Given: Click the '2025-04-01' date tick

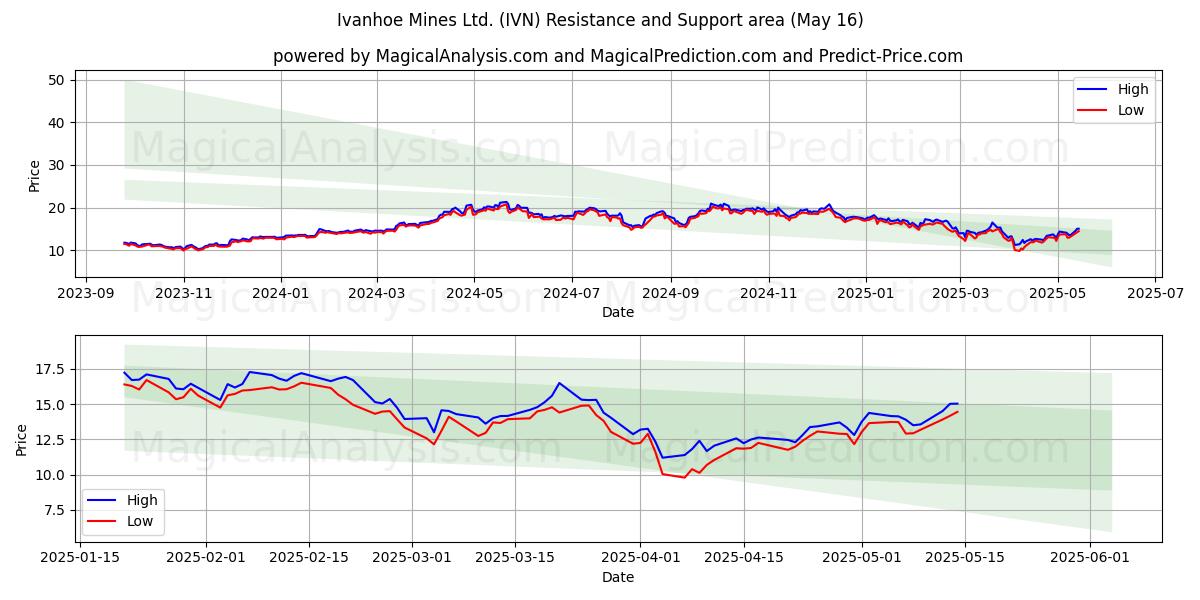Looking at the screenshot, I should coord(638,558).
